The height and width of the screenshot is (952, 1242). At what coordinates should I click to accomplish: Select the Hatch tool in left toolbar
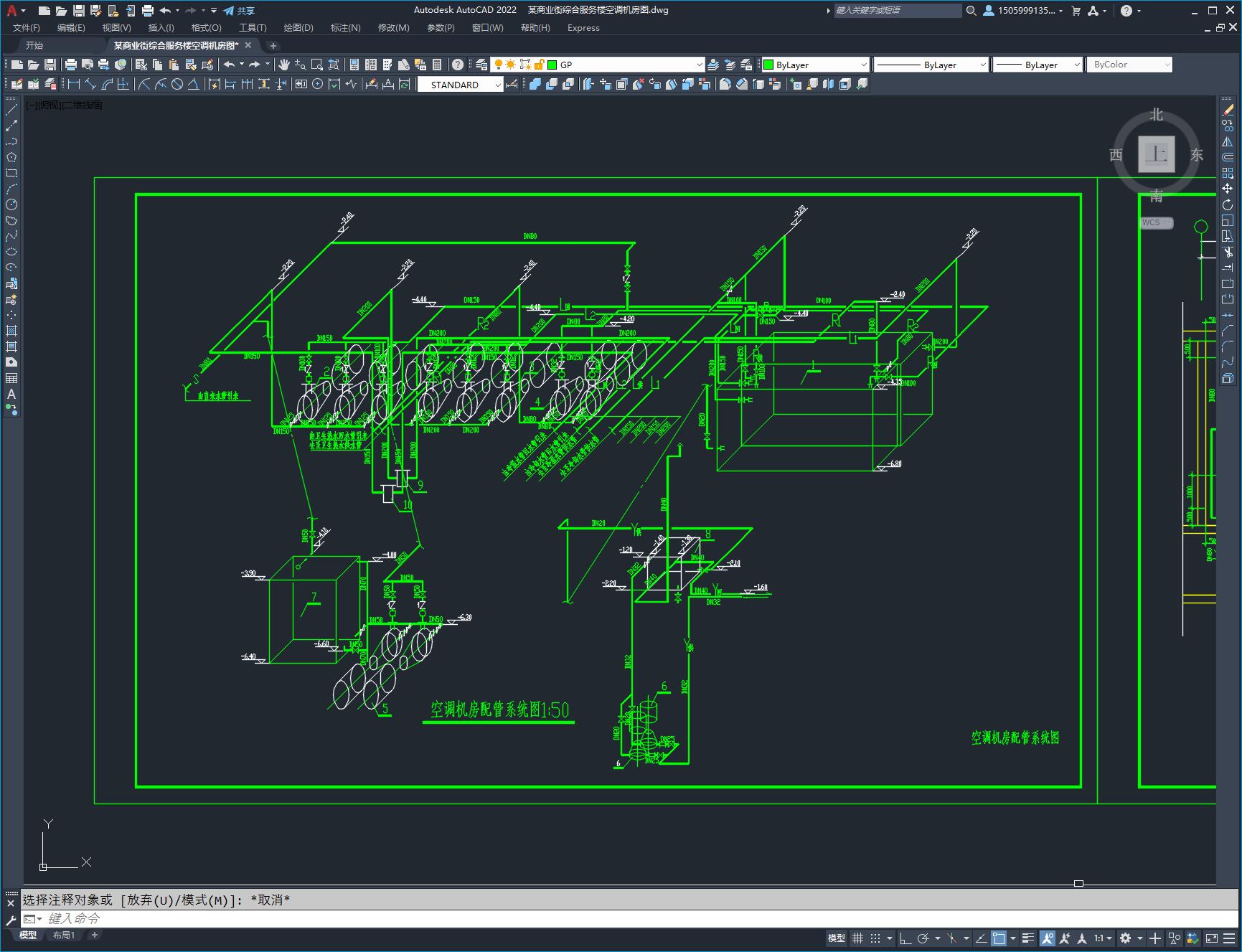click(x=11, y=331)
